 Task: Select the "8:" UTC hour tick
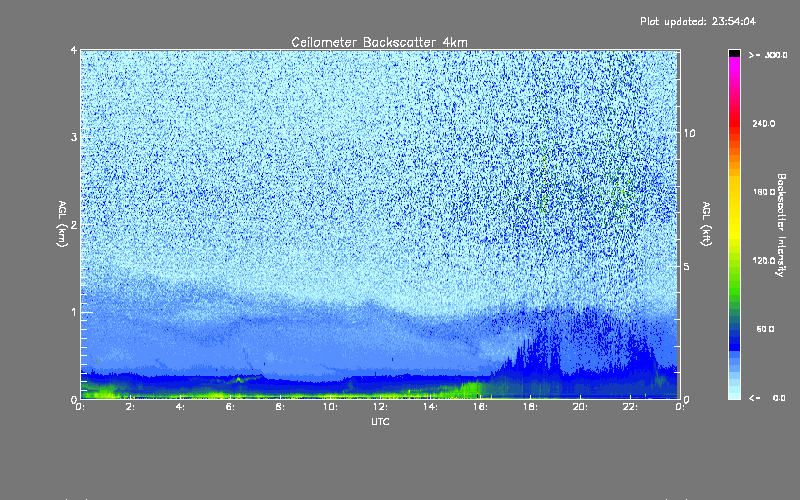[281, 407]
